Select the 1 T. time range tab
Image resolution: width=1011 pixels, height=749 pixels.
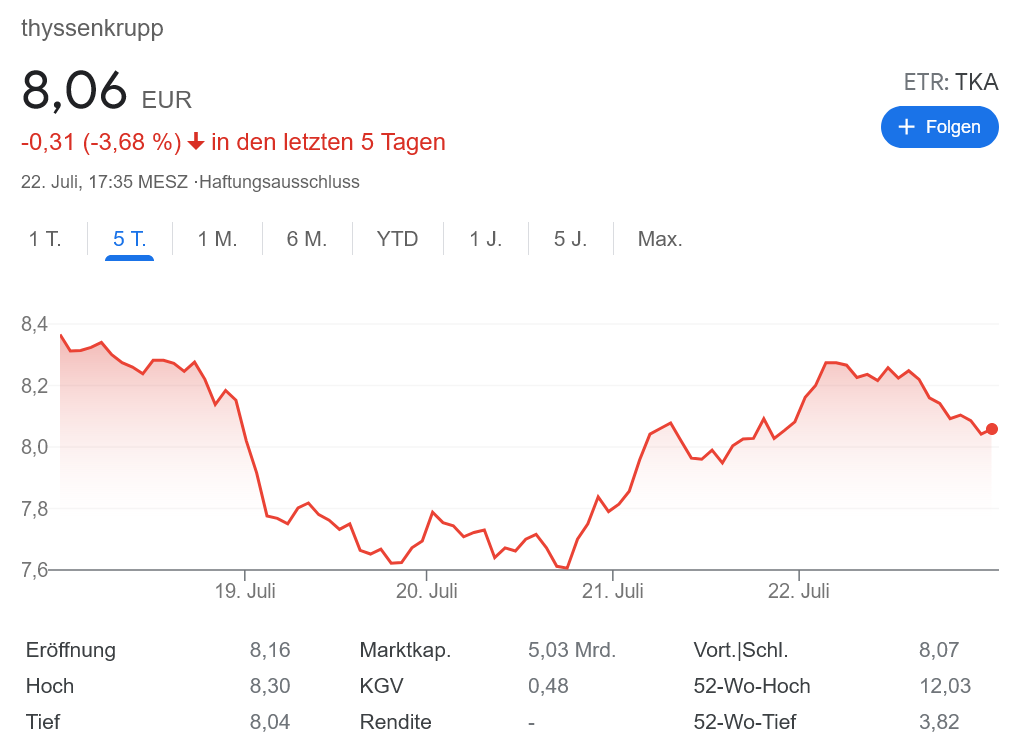[45, 239]
